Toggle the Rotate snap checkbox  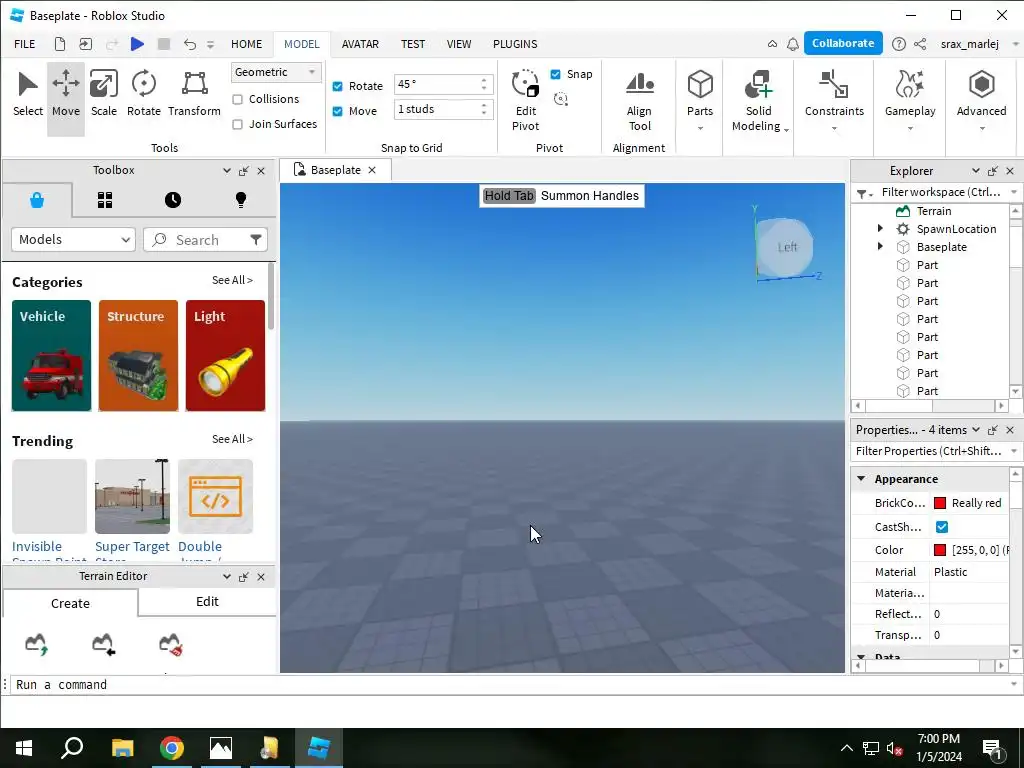coord(338,86)
